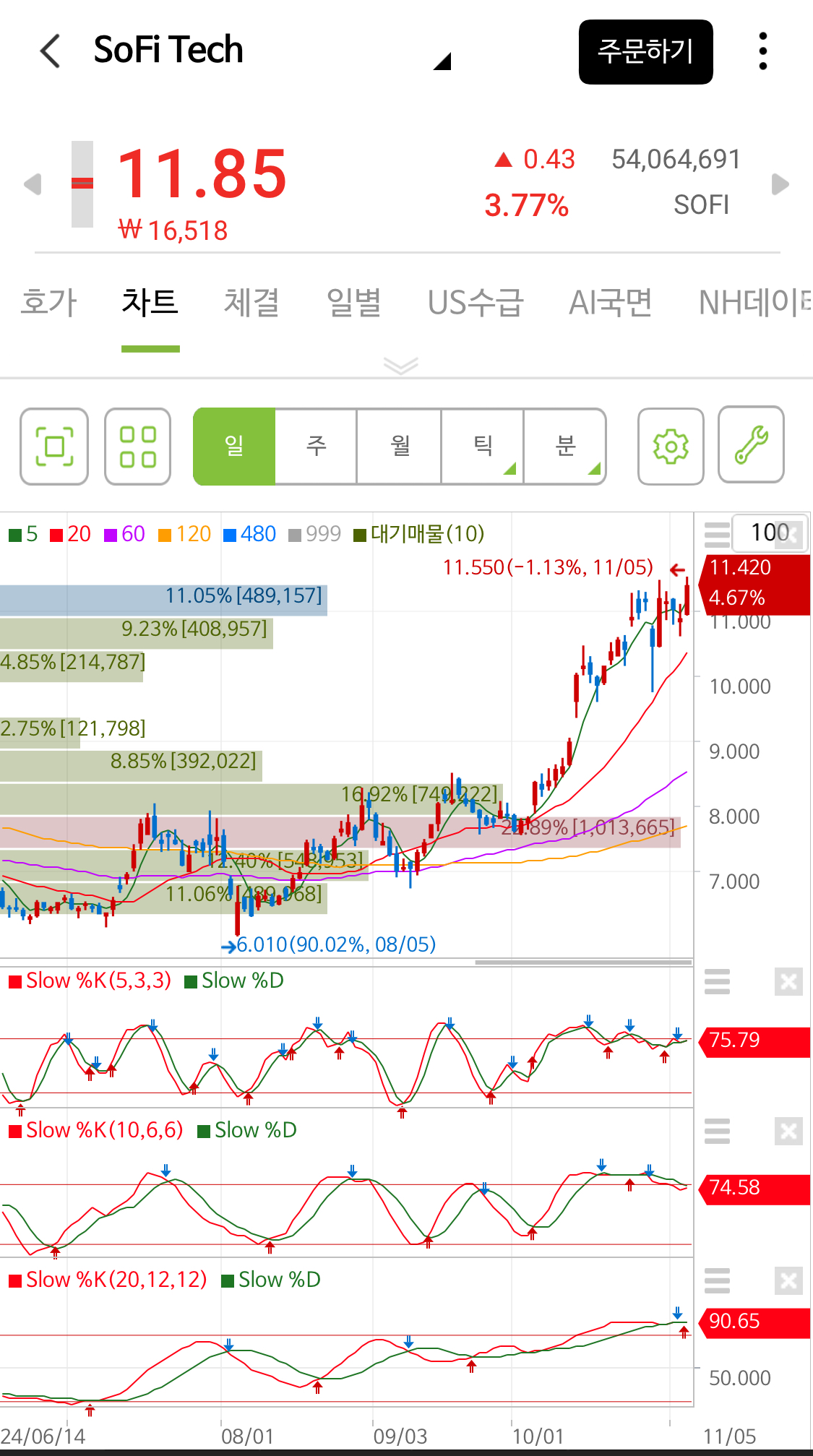
Task: Open the four-square multi-chart layout icon
Action: 137,446
